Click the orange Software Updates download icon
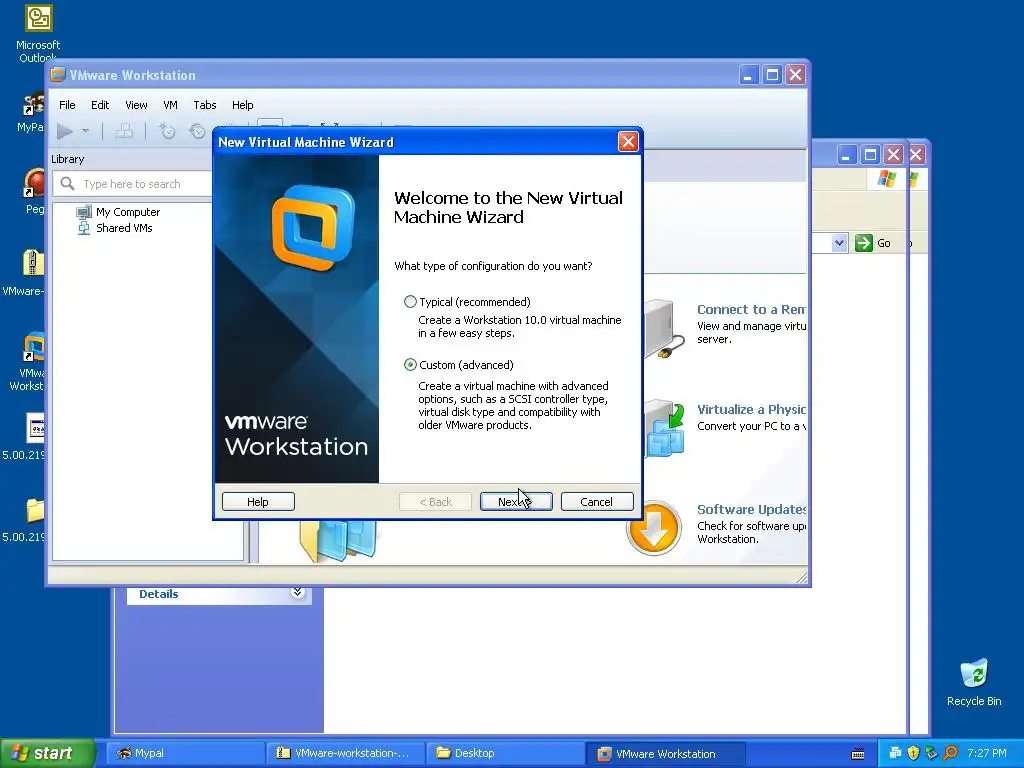This screenshot has width=1024, height=768. pyautogui.click(x=654, y=528)
